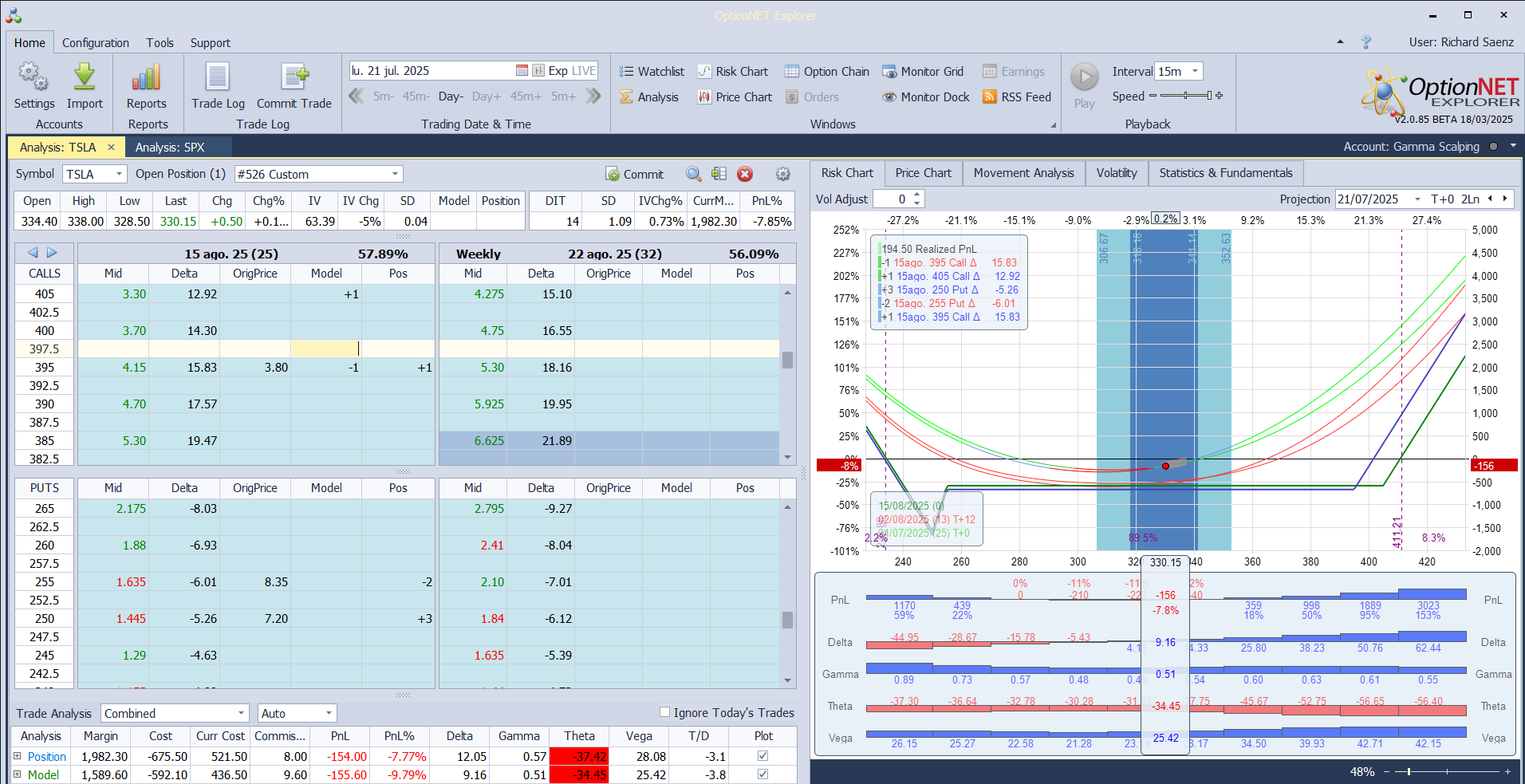1525x784 pixels.
Task: Go to previous expiration with left arrow
Action: coord(33,253)
